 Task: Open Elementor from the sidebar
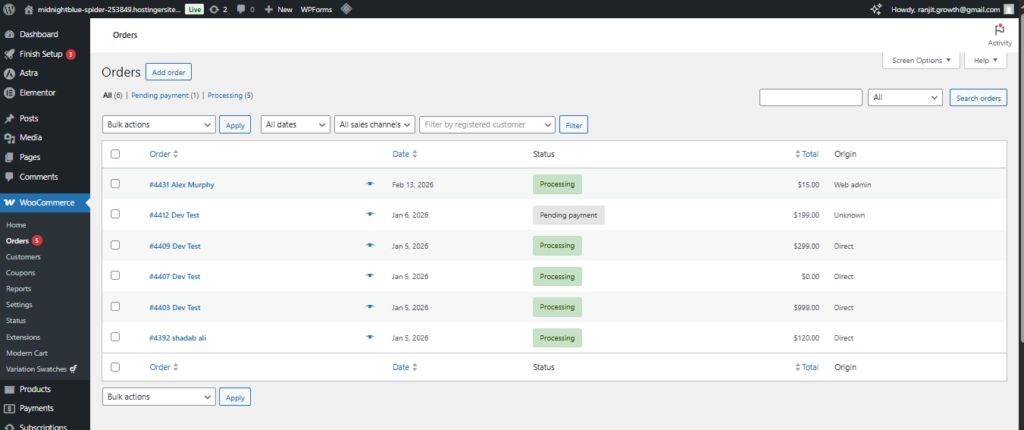pos(38,92)
